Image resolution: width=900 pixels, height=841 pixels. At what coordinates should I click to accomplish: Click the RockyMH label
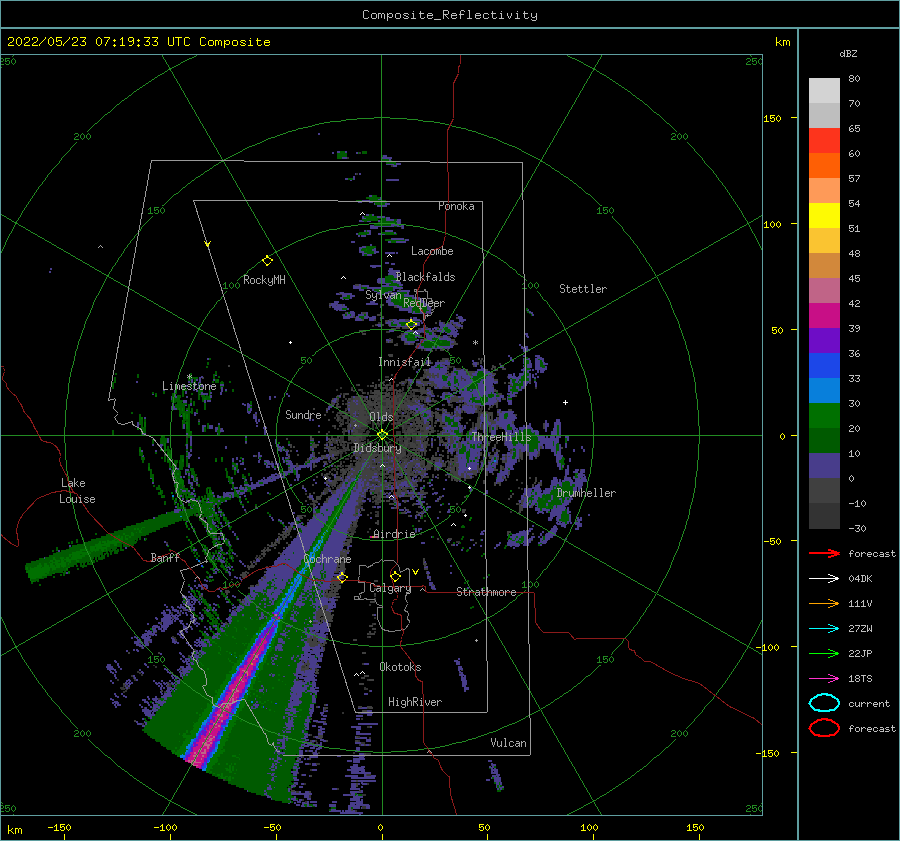pyautogui.click(x=264, y=280)
